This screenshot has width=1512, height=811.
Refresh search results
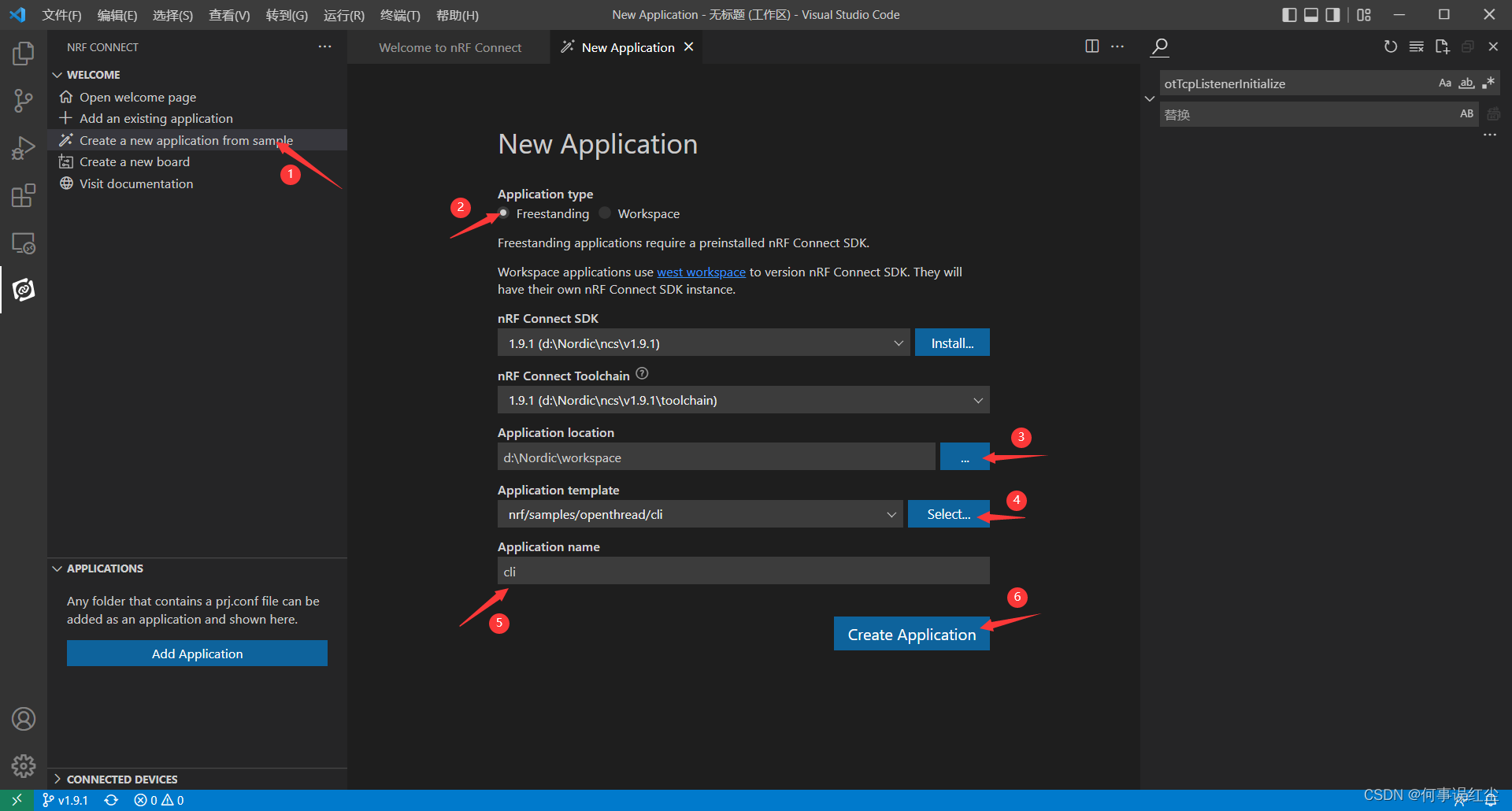(1391, 46)
